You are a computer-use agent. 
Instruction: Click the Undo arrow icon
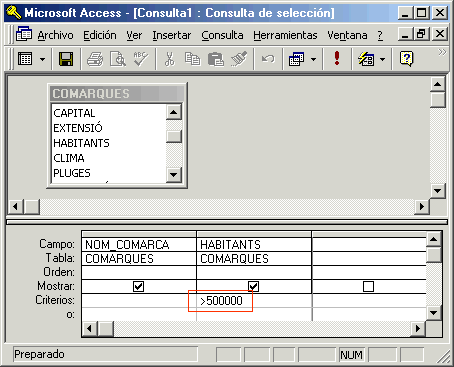point(268,59)
